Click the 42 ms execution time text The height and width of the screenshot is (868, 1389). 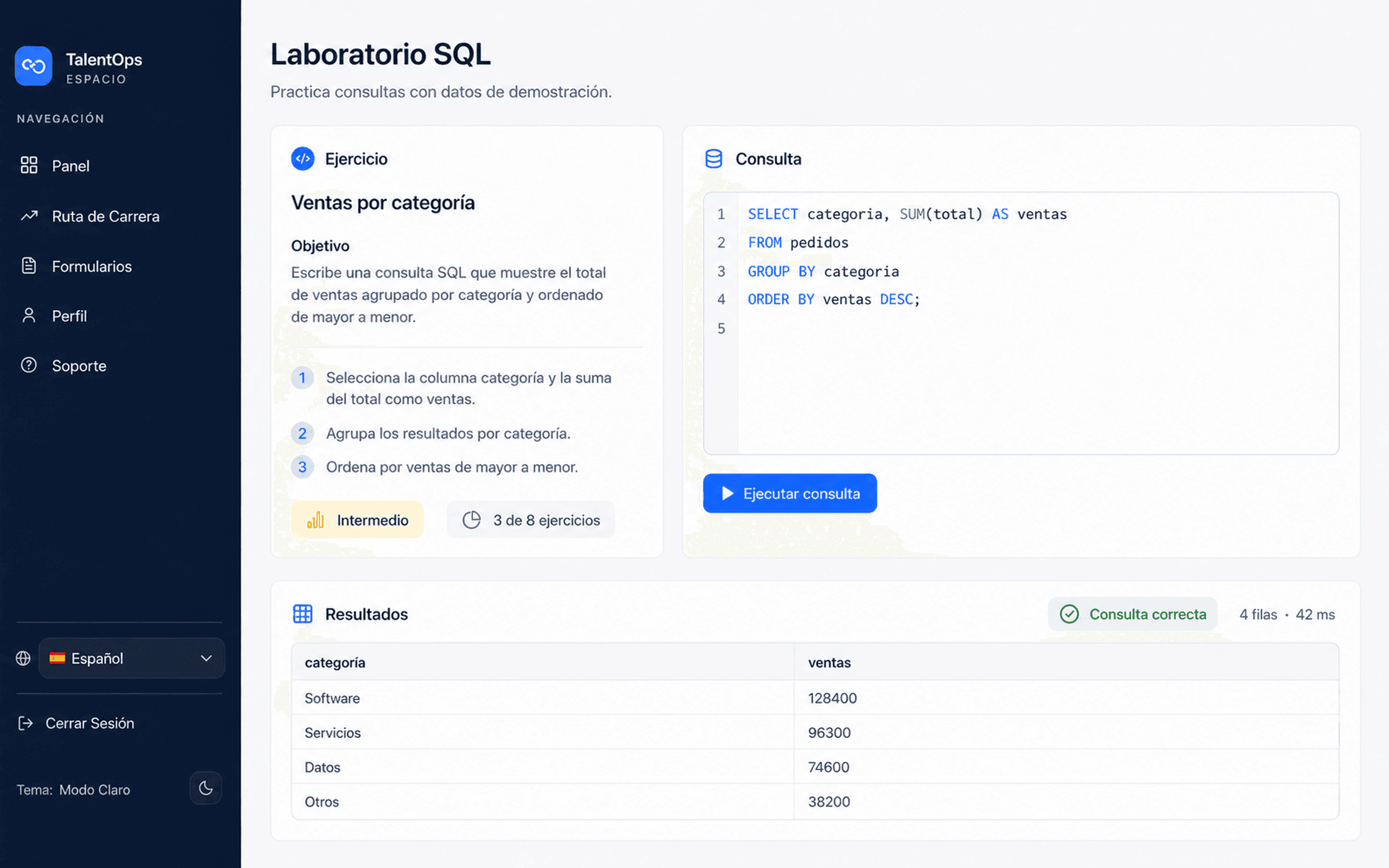point(1315,614)
